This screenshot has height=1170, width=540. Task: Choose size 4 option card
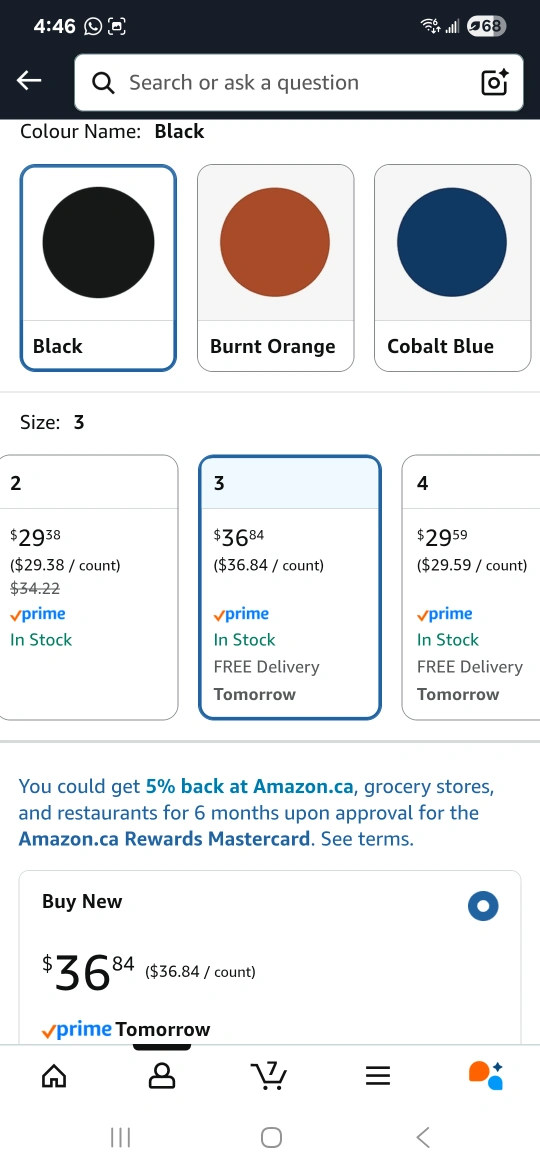[x=471, y=587]
